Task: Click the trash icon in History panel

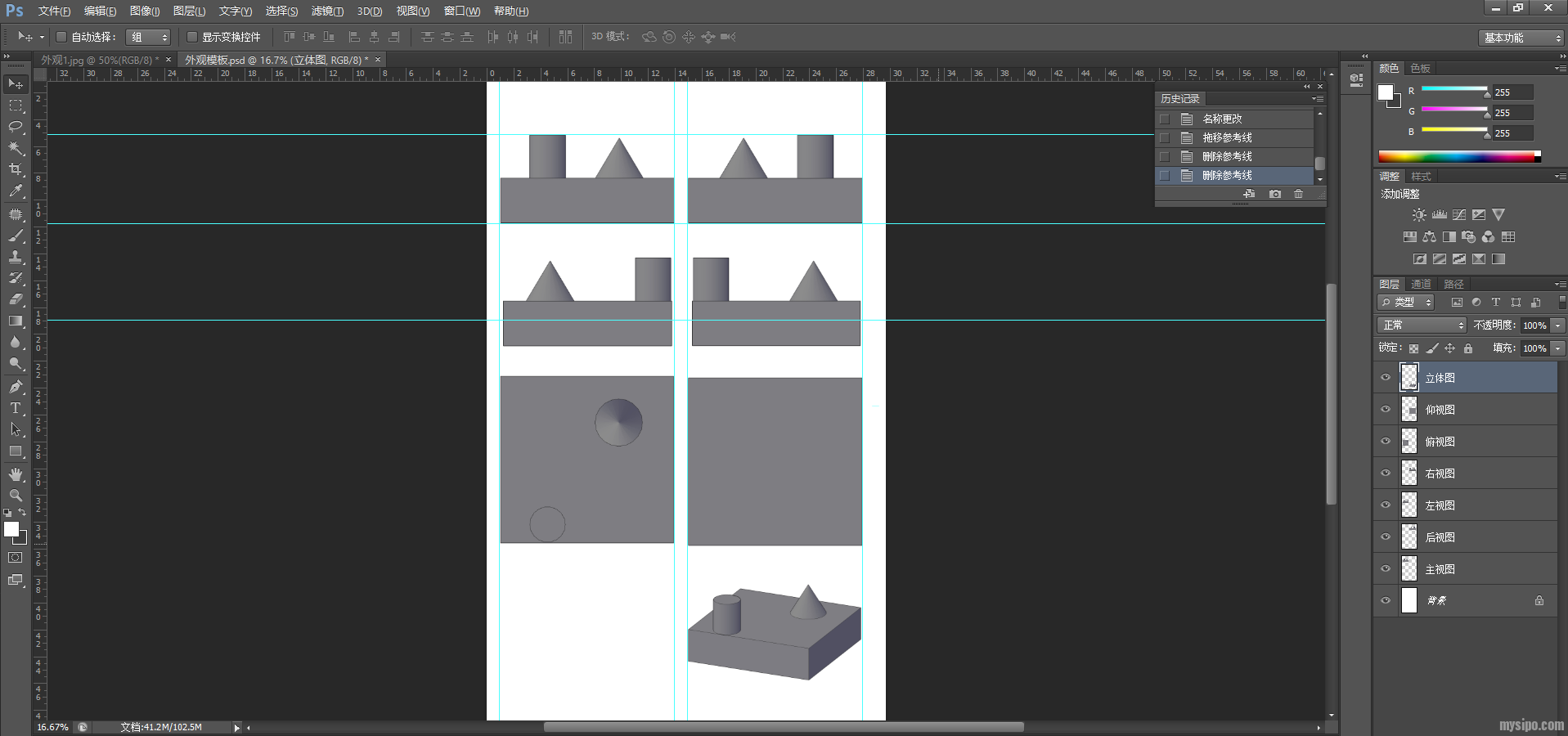Action: pyautogui.click(x=1298, y=194)
